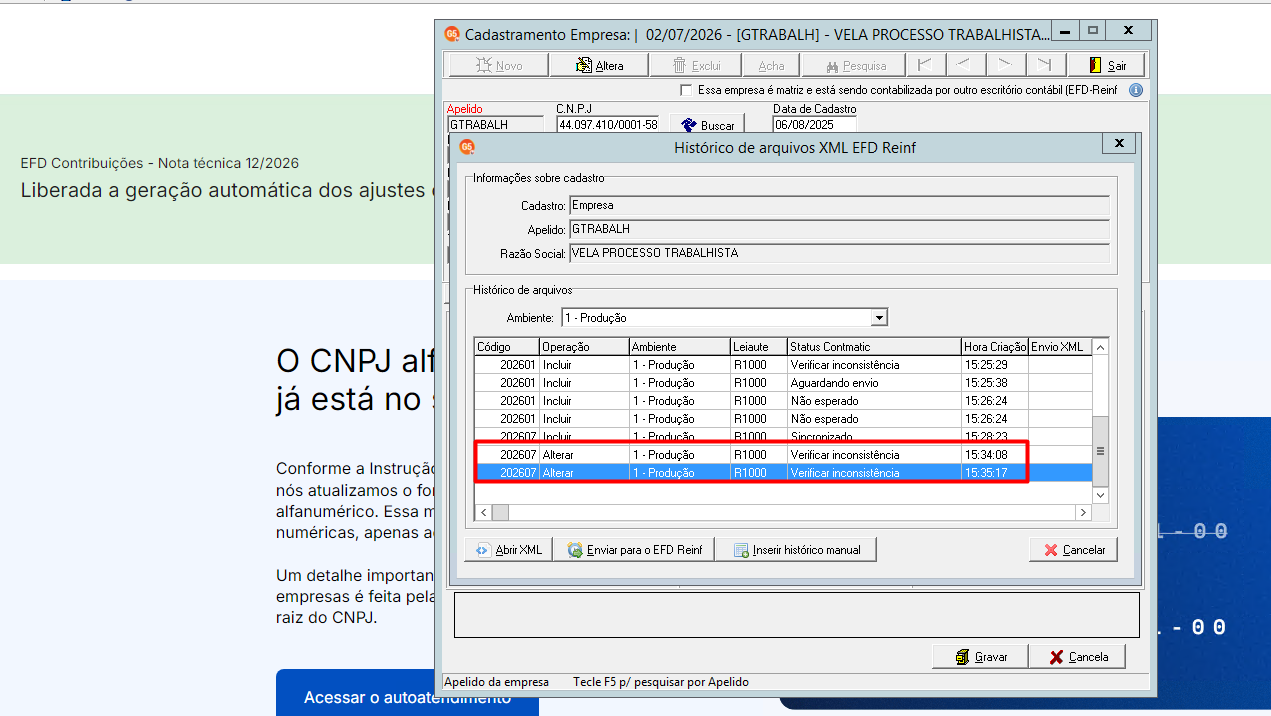Click 'Acessar o autoatendimento' on background page
This screenshot has height=716, width=1271.
pos(407,696)
